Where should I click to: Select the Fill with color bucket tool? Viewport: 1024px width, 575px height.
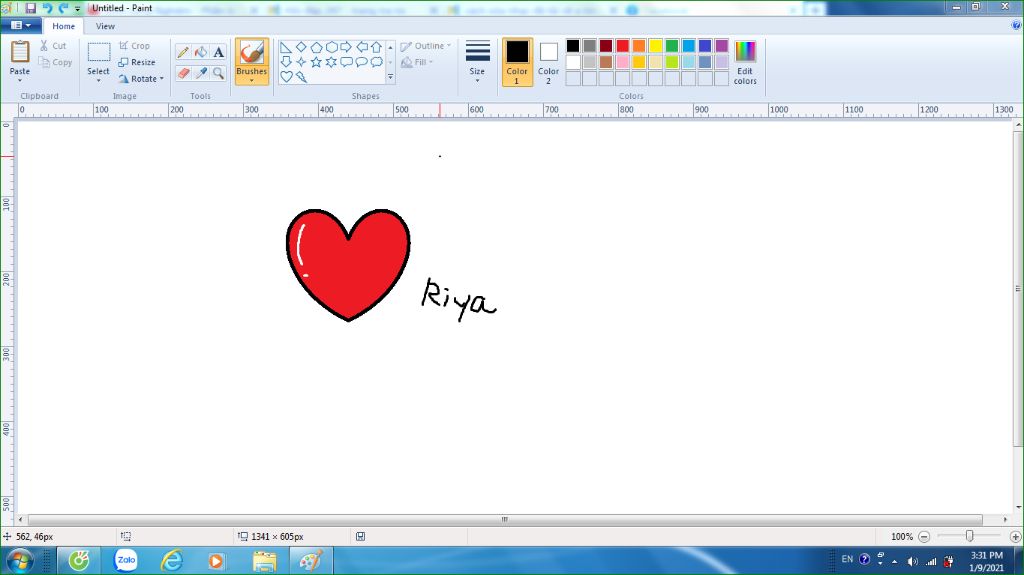tap(201, 52)
